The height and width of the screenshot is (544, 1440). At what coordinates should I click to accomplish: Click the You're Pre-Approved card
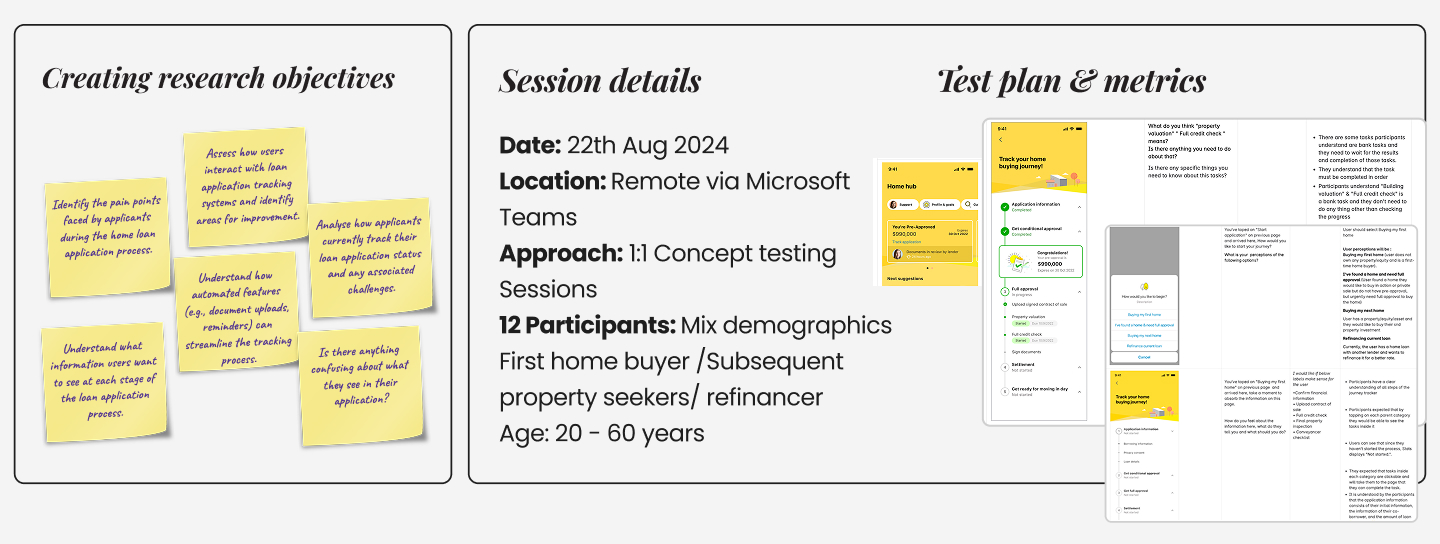point(929,240)
